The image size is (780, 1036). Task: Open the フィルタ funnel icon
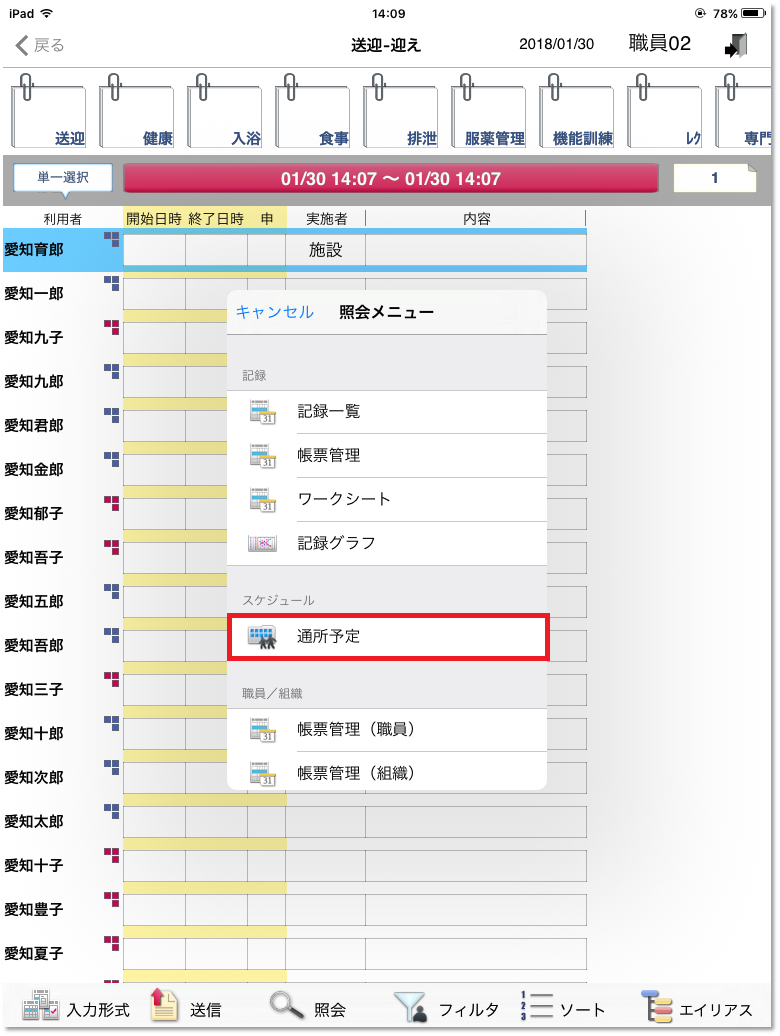pyautogui.click(x=408, y=1006)
